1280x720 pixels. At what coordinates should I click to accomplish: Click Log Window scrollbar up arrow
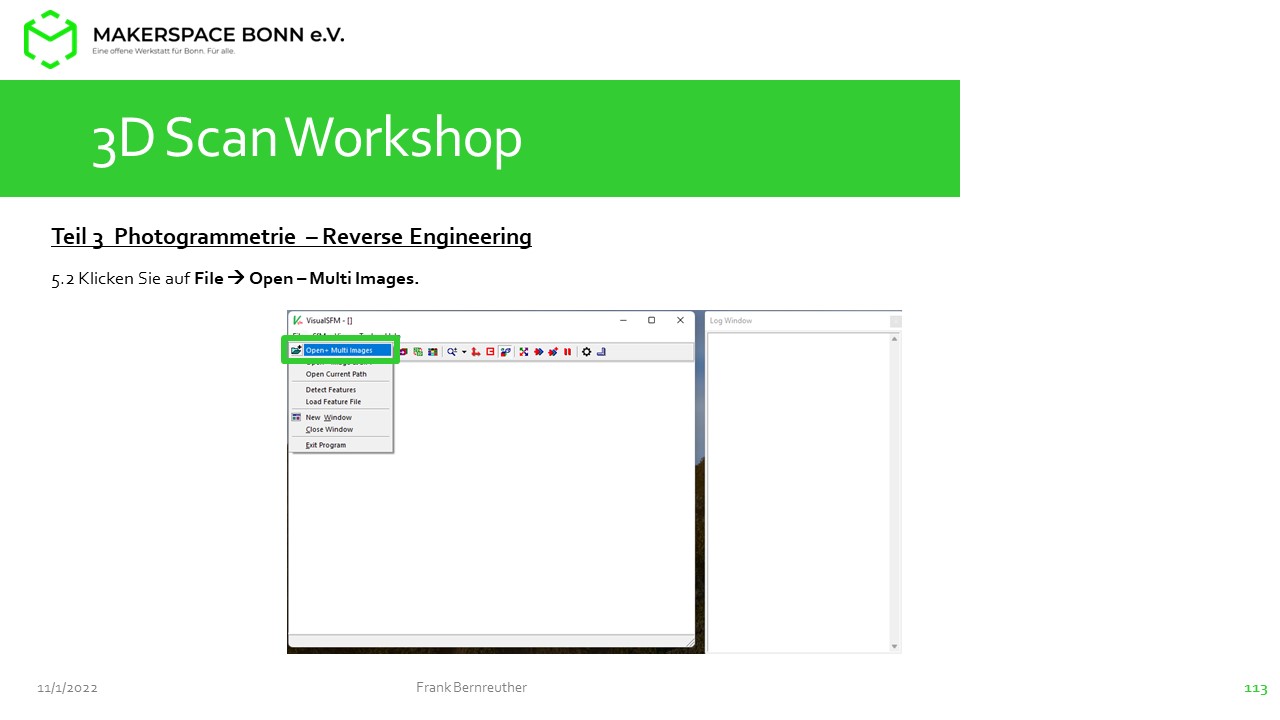click(x=894, y=339)
